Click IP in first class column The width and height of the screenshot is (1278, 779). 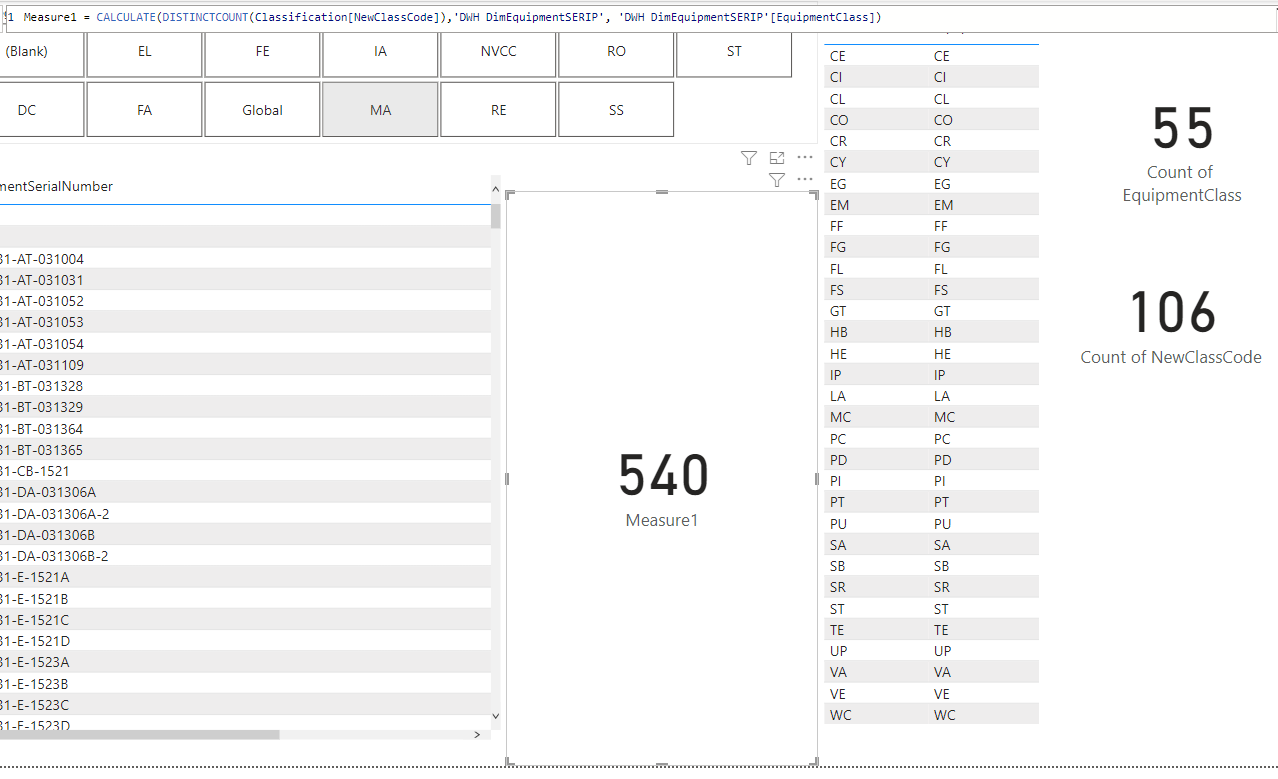click(836, 375)
